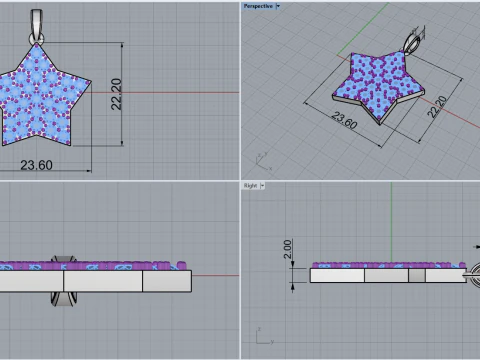Select the purple gemstone layer in Front view

(93, 266)
